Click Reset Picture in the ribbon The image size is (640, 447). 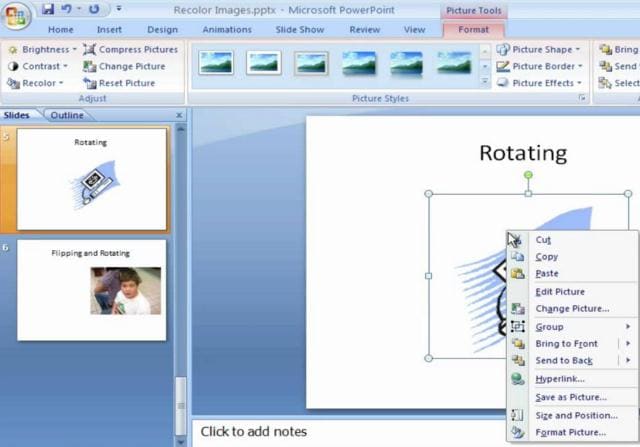pyautogui.click(x=119, y=83)
